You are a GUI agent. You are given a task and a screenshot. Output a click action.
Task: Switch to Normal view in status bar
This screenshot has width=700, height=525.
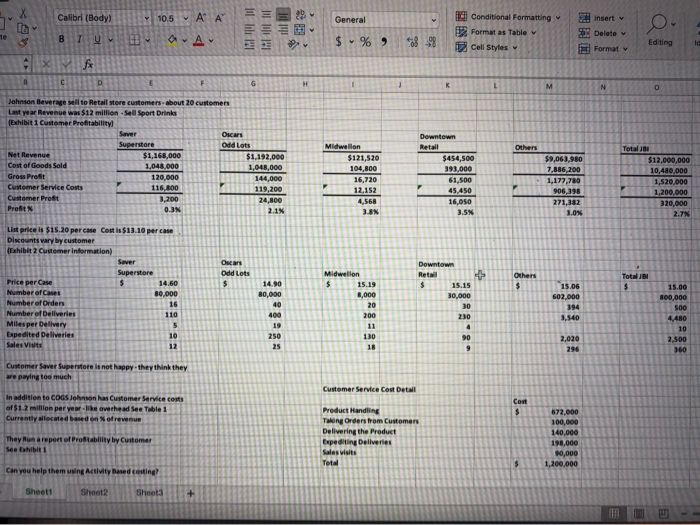point(615,514)
